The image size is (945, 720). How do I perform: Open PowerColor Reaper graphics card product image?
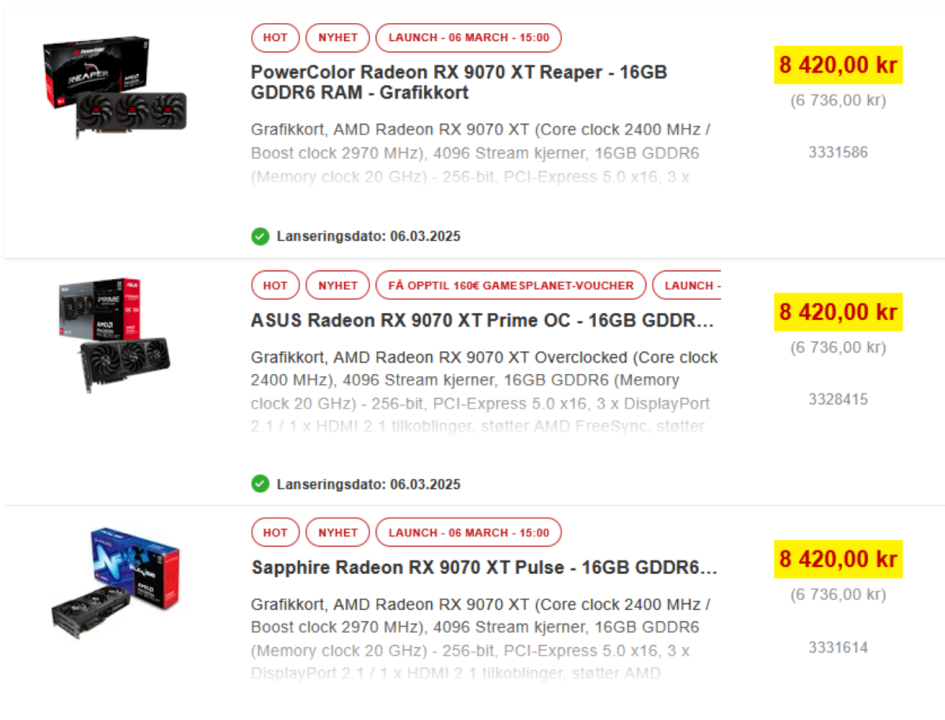(x=115, y=86)
